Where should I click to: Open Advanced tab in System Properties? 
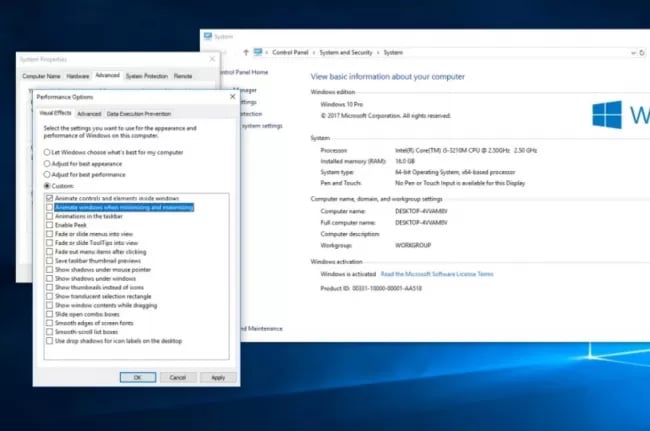tap(107, 75)
